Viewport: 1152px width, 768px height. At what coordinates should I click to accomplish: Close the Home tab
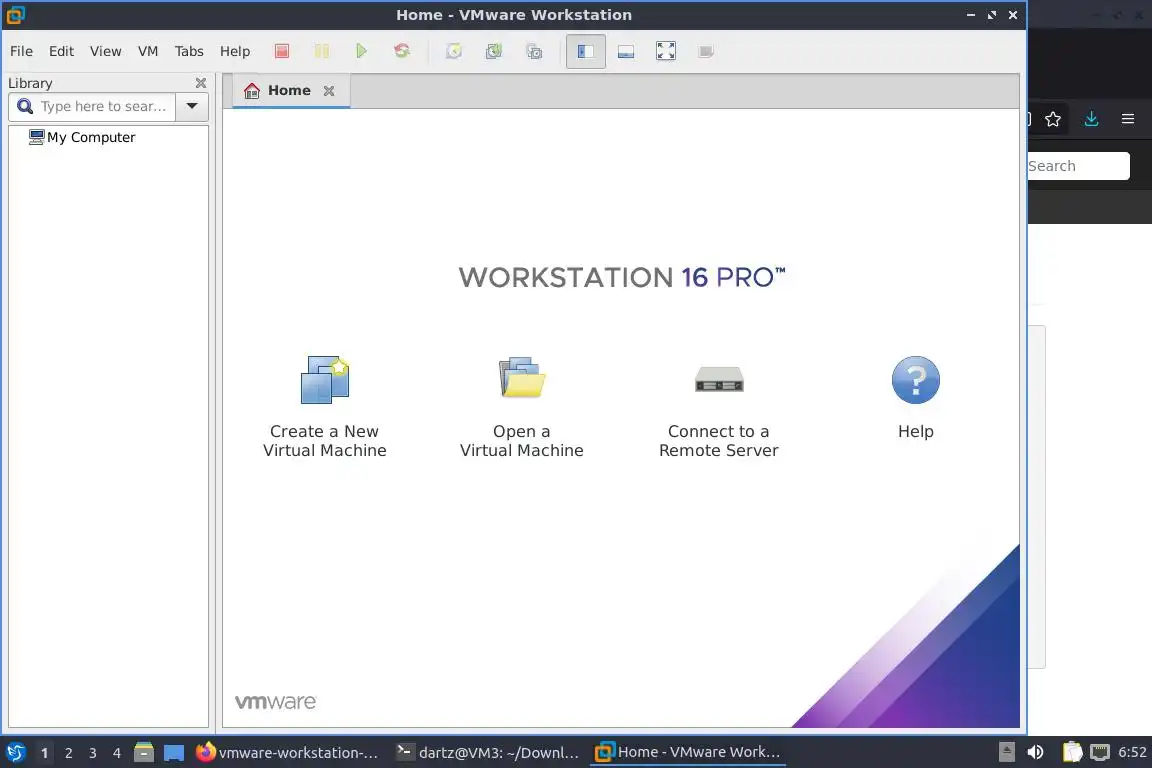tap(329, 91)
